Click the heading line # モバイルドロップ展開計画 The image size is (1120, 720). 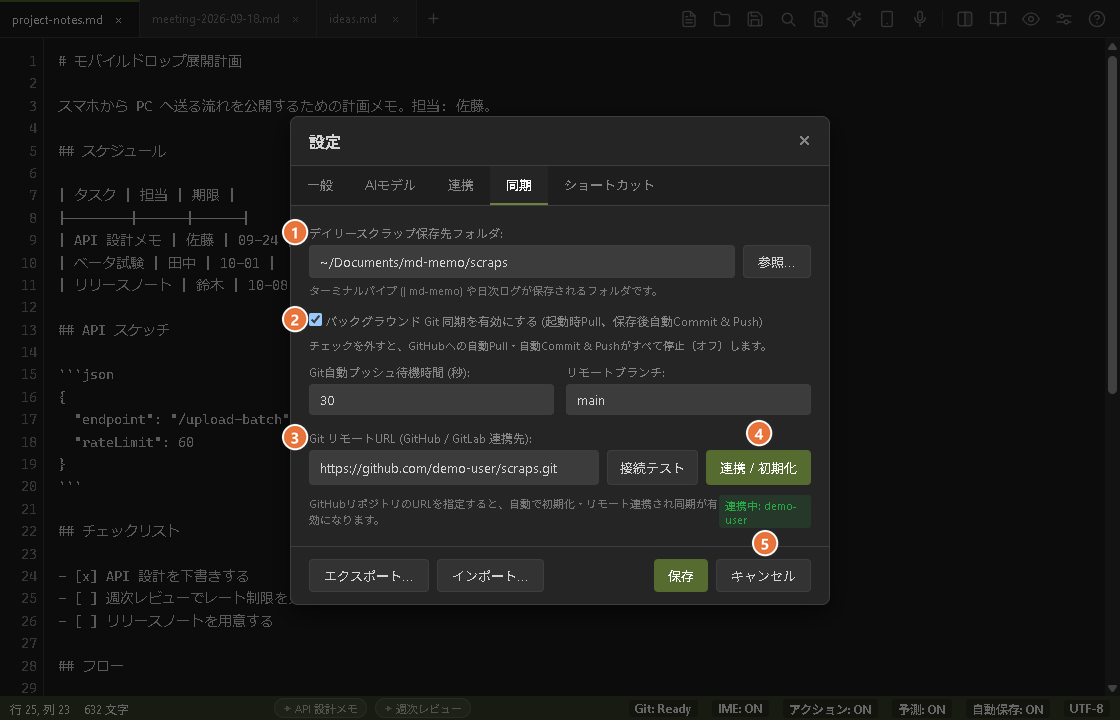(150, 61)
